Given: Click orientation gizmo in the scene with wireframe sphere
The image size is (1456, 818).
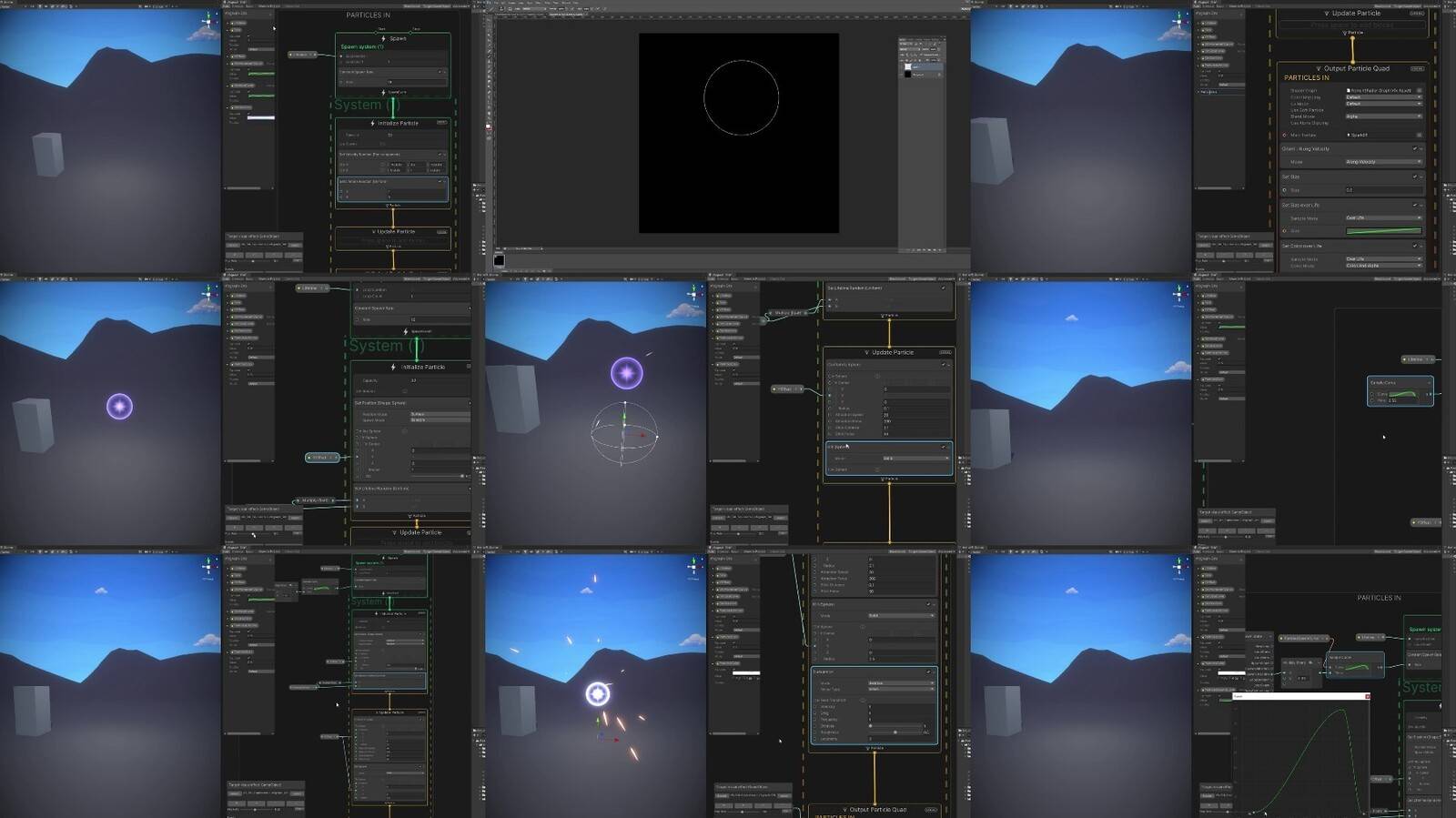Looking at the screenshot, I should 695,292.
